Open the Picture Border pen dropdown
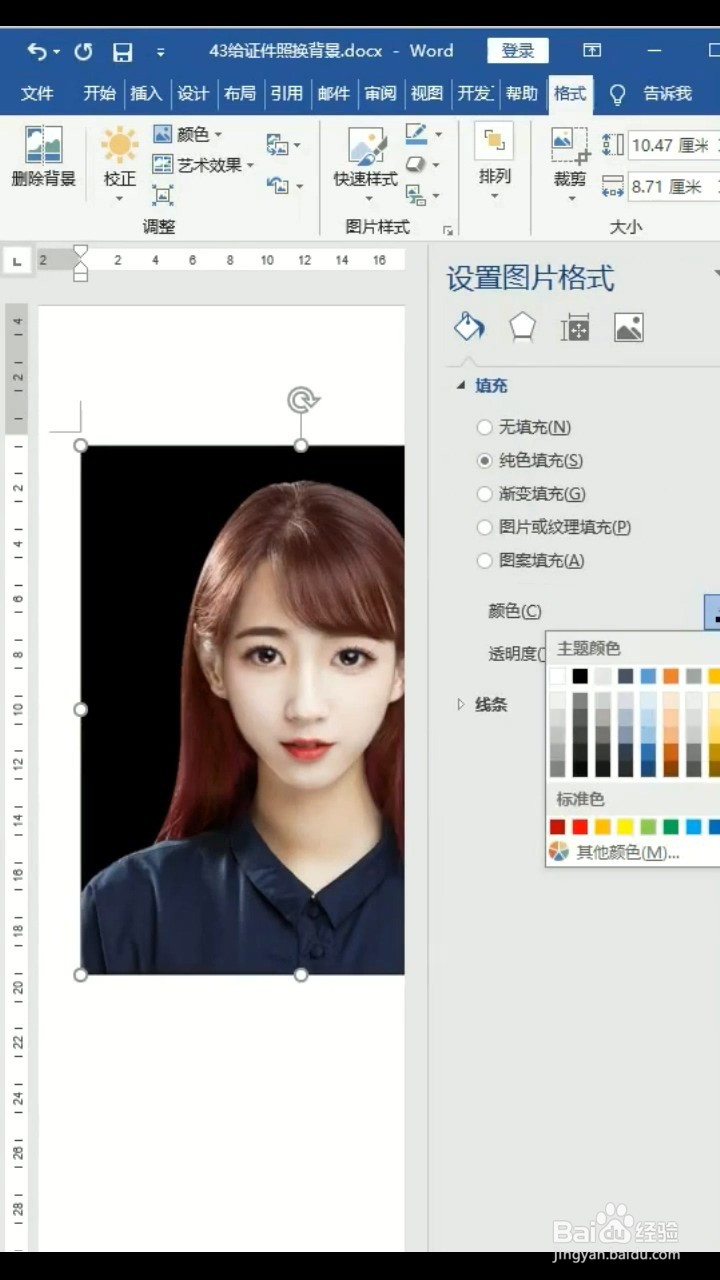This screenshot has width=720, height=1280. (x=424, y=133)
